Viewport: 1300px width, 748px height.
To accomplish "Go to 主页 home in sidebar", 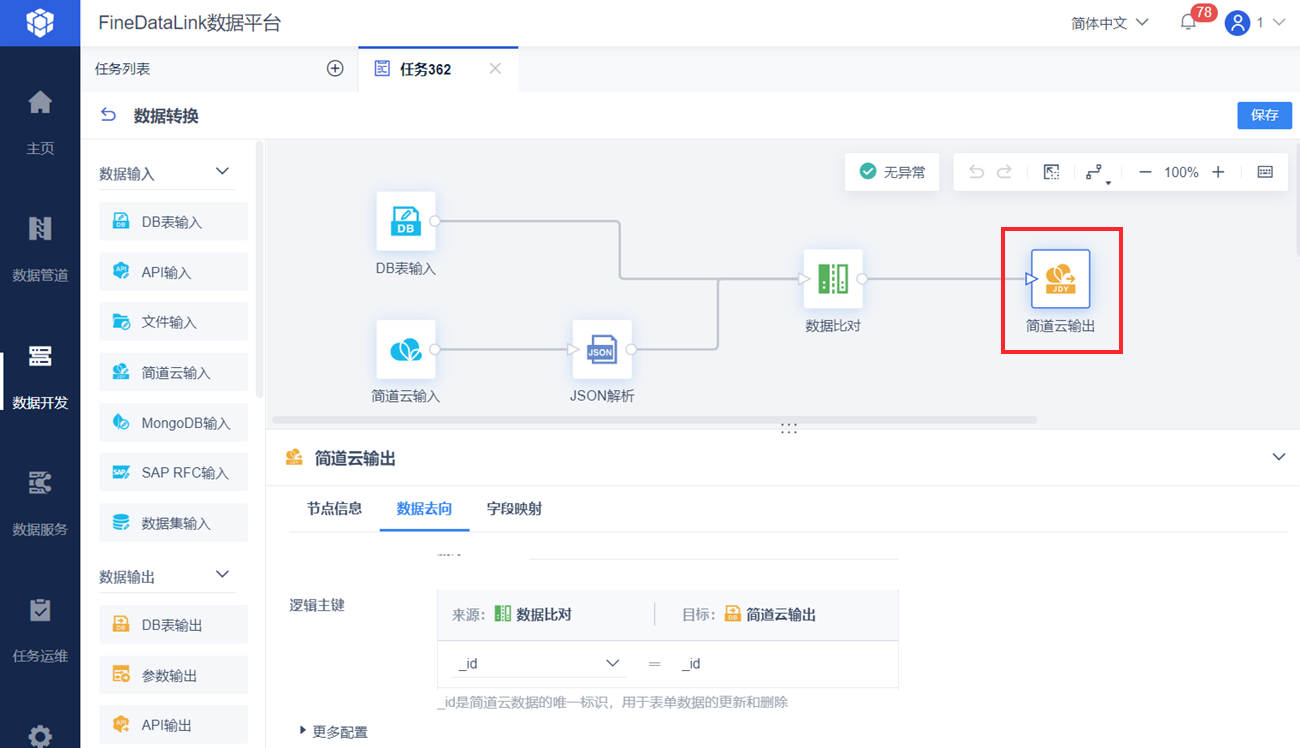I will tap(40, 122).
